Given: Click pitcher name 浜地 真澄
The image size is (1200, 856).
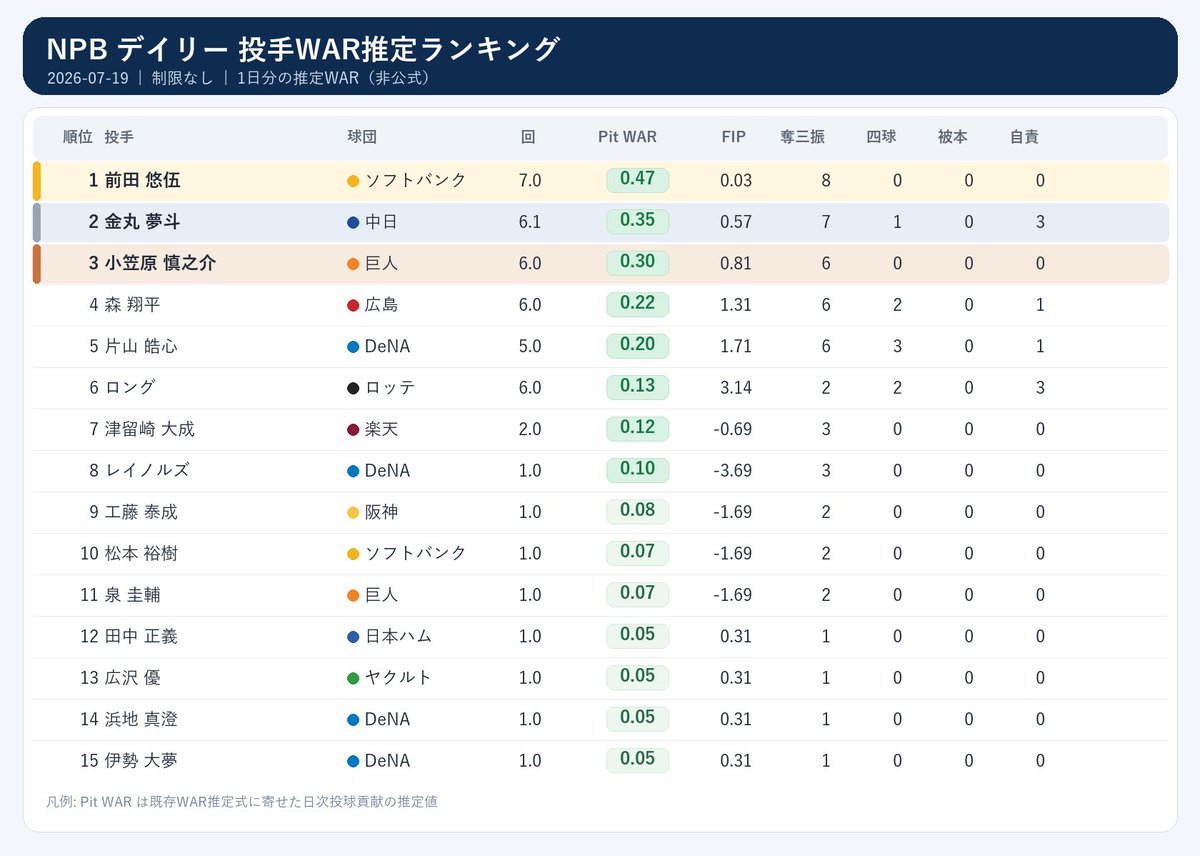Looking at the screenshot, I should tap(141, 720).
